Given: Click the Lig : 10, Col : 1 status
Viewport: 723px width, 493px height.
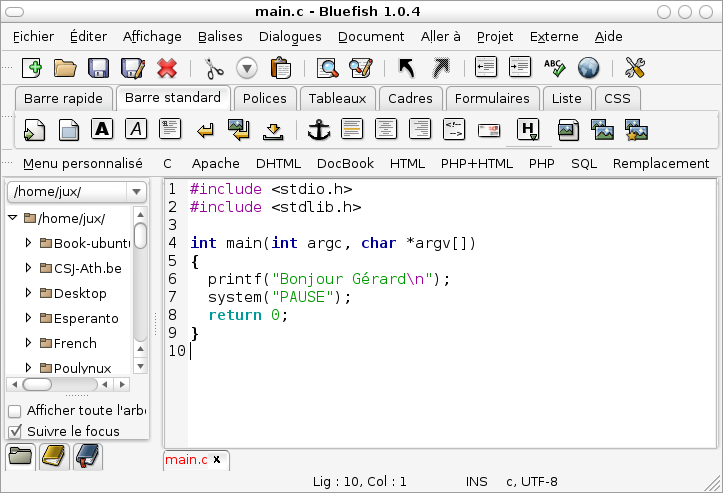Looking at the screenshot, I should [360, 481].
